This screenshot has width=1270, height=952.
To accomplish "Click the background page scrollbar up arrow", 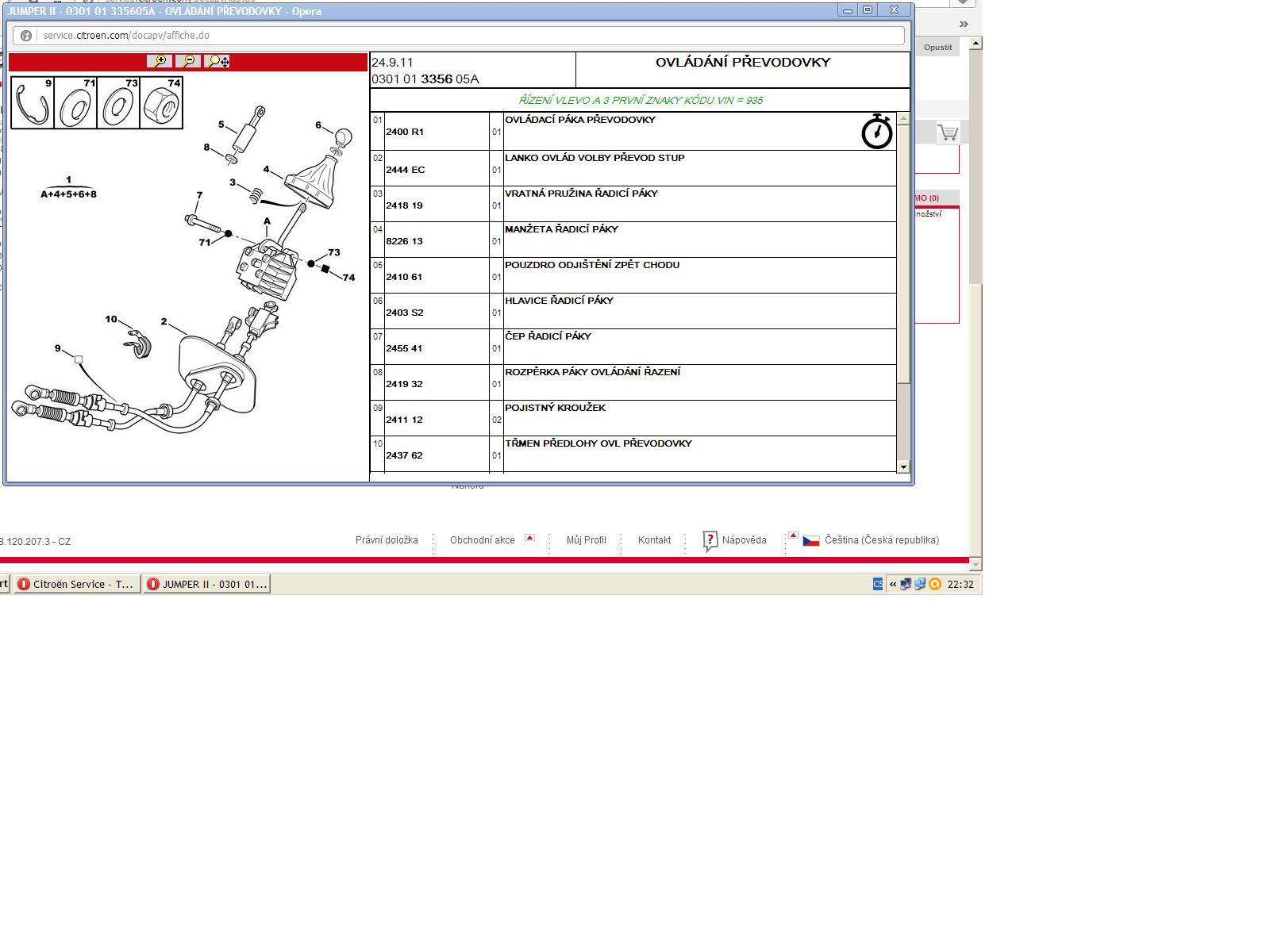I will [976, 43].
